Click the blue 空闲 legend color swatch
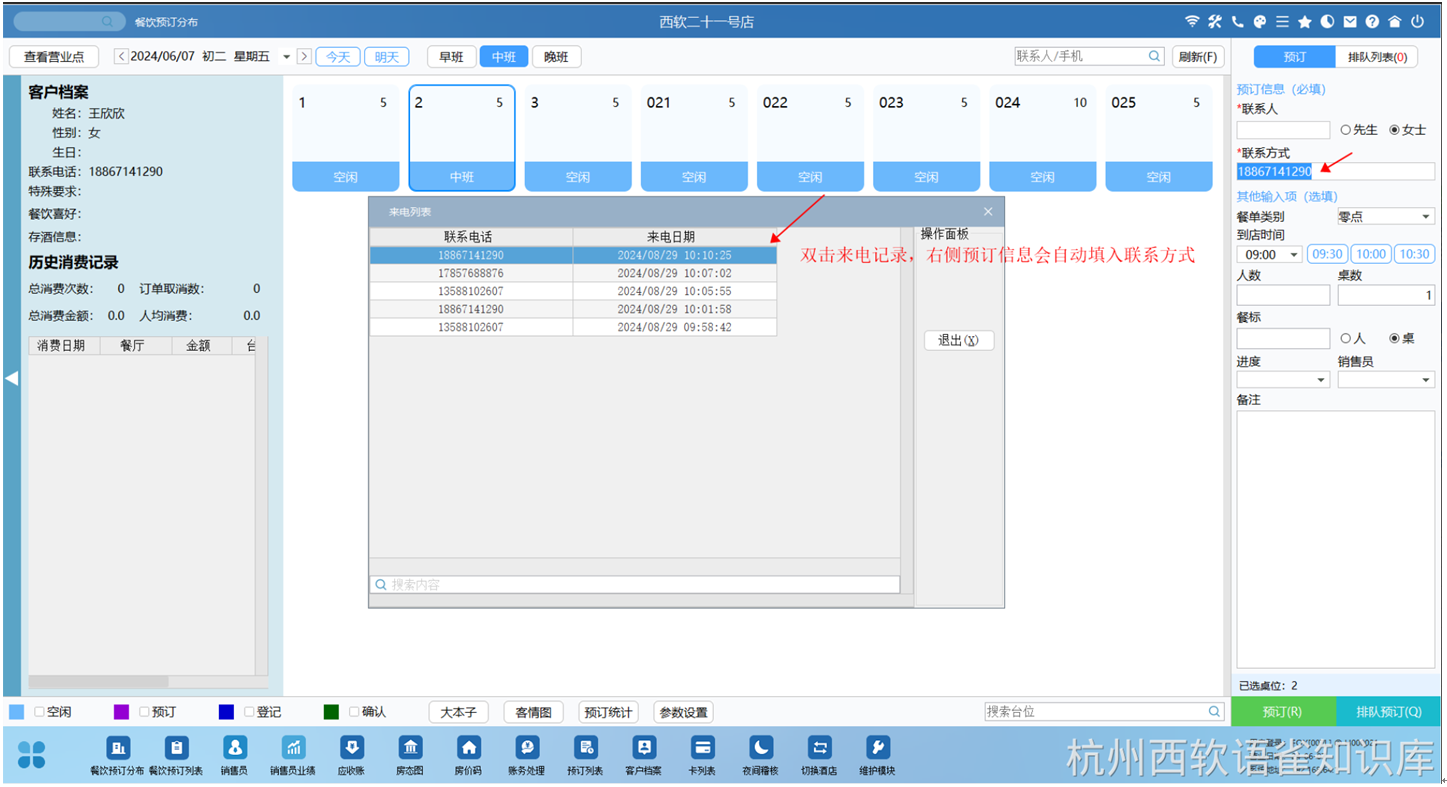Screen dimensions: 1447x787 (17, 712)
